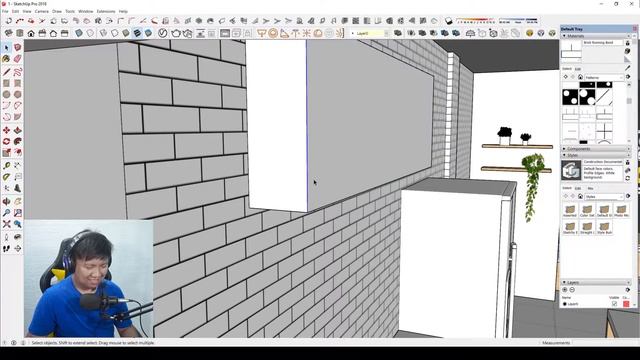
Task: Open the Styles collection dropdown
Action: click(604, 197)
